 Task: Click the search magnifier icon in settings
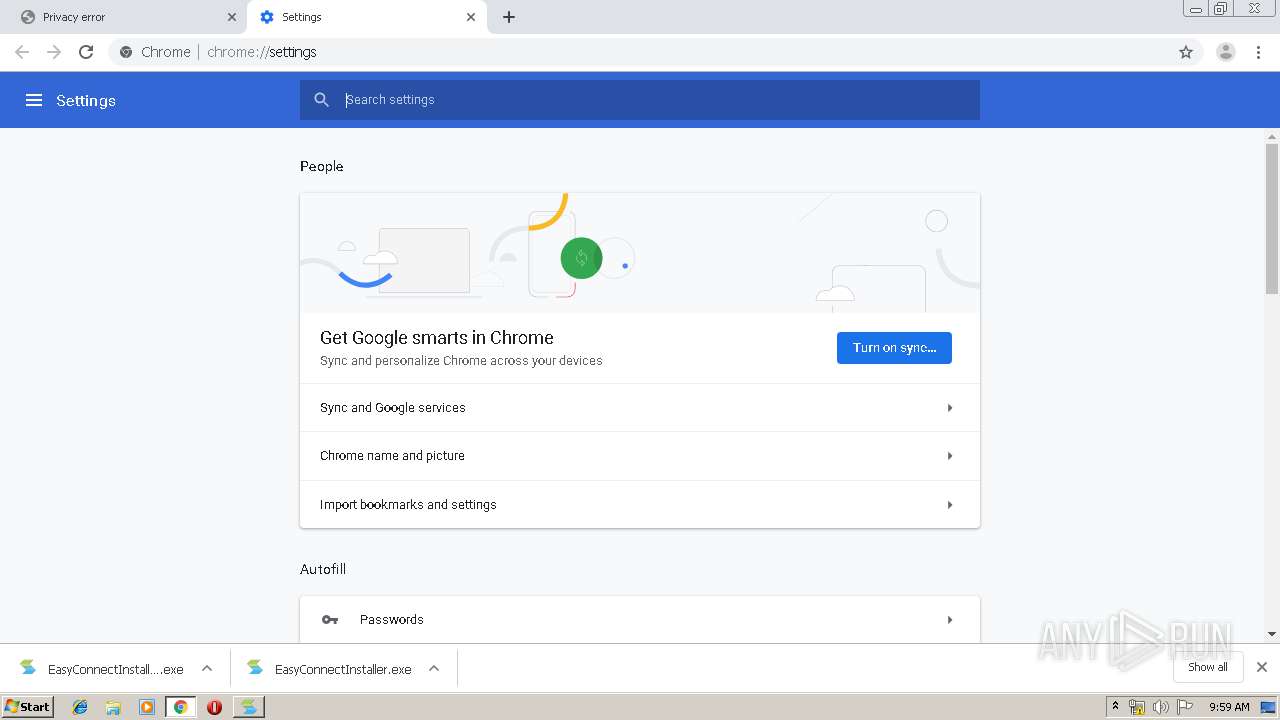(321, 100)
